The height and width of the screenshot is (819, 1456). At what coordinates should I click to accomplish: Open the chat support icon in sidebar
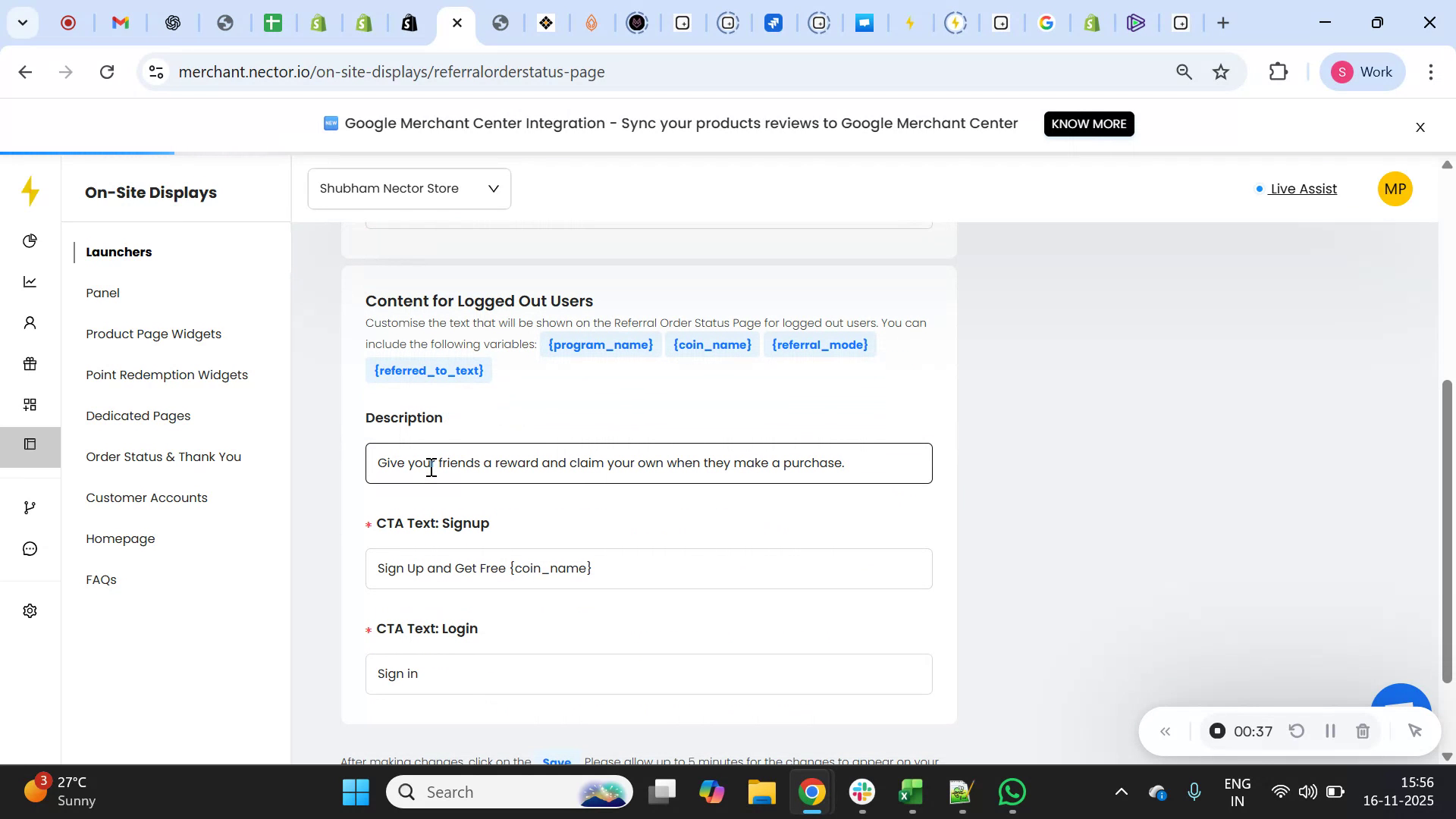30,548
